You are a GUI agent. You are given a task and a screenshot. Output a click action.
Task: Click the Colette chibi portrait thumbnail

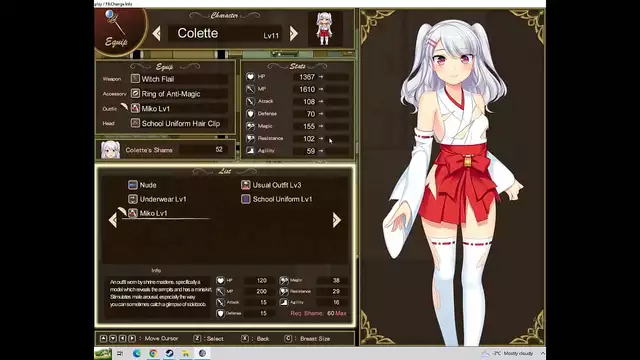(x=324, y=29)
